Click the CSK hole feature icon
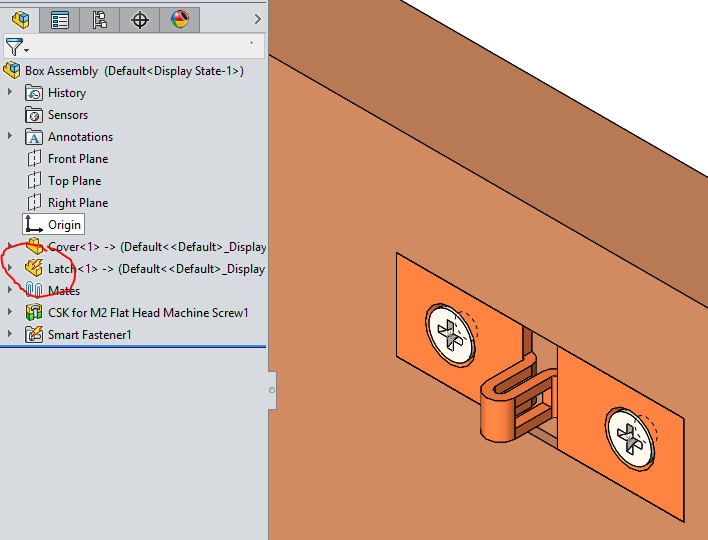Screen dimensions: 708x540 pyautogui.click(x=34, y=312)
